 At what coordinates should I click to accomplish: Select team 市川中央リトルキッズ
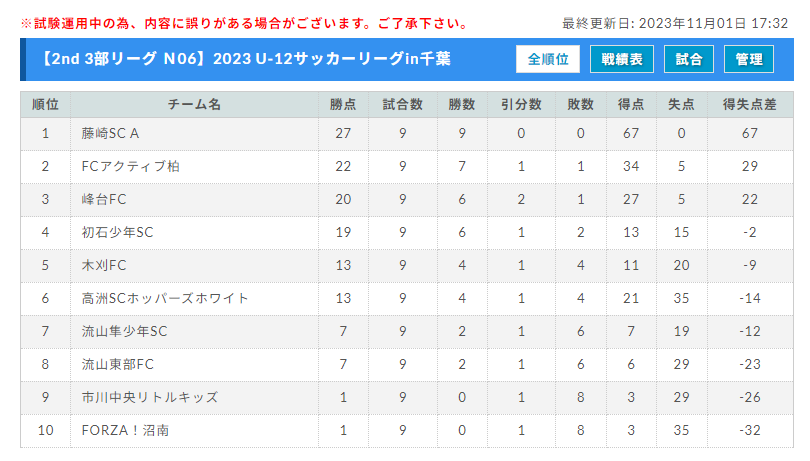[150, 397]
